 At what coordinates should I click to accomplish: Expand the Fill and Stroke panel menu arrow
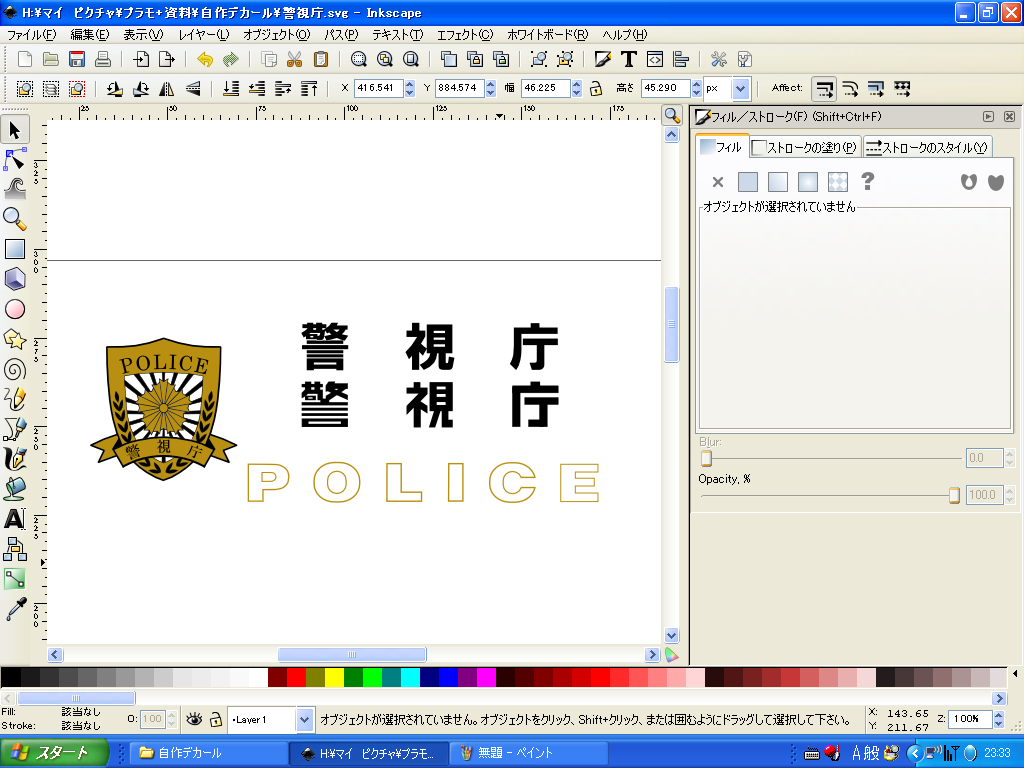click(x=988, y=116)
